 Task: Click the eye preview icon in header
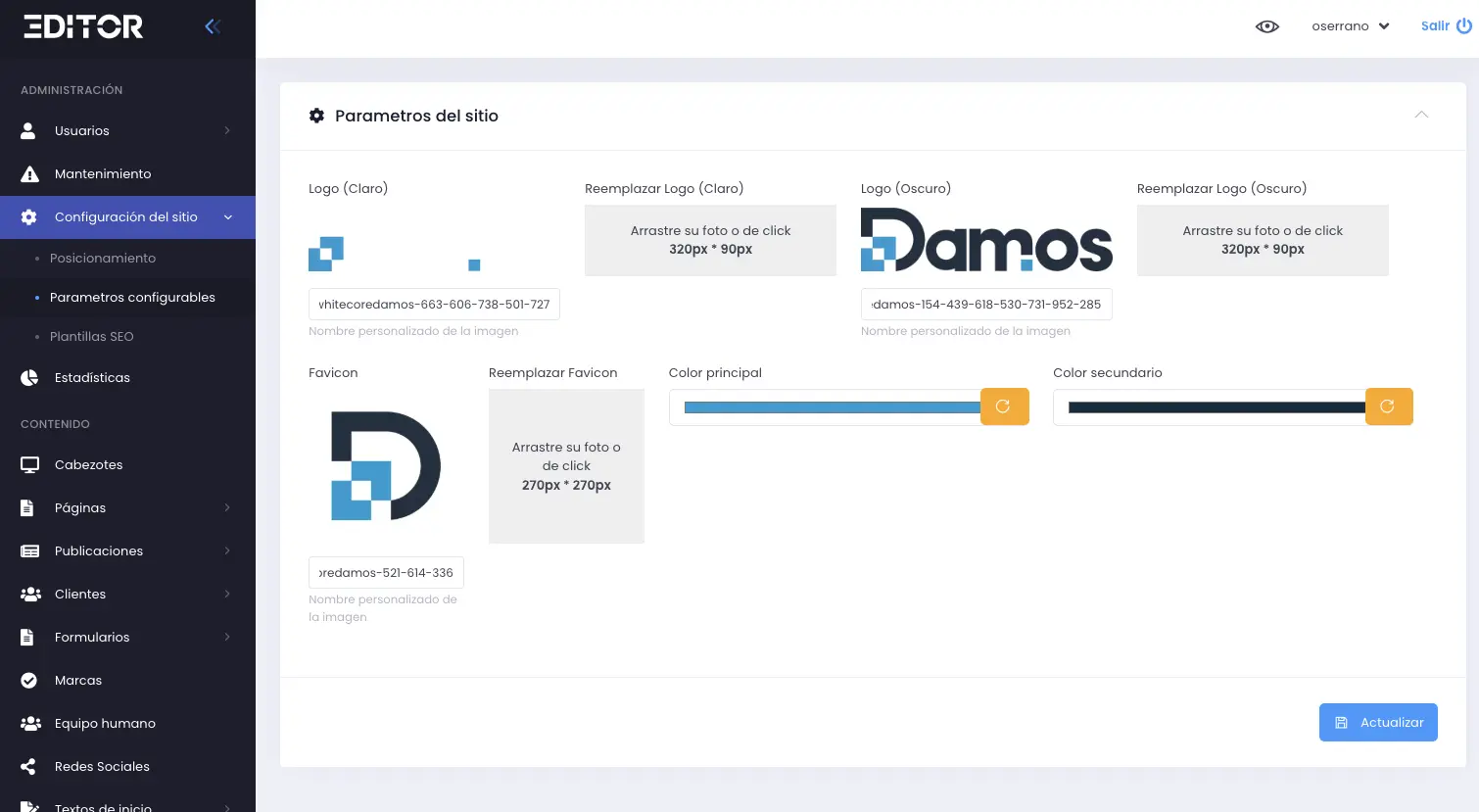(x=1266, y=26)
